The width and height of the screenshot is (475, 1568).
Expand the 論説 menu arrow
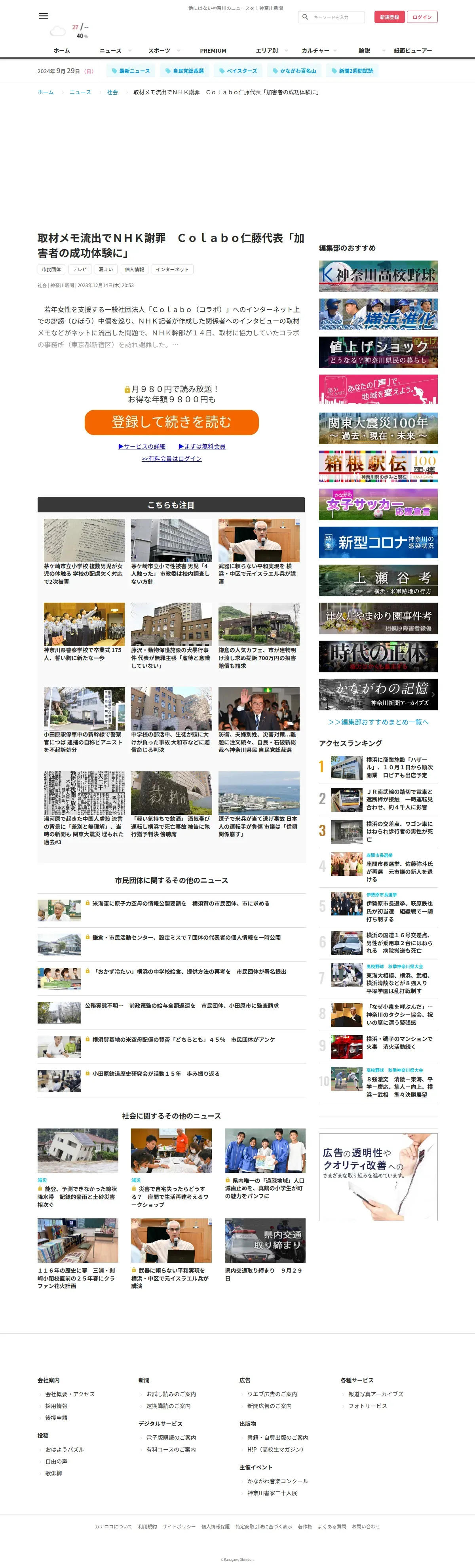[384, 51]
